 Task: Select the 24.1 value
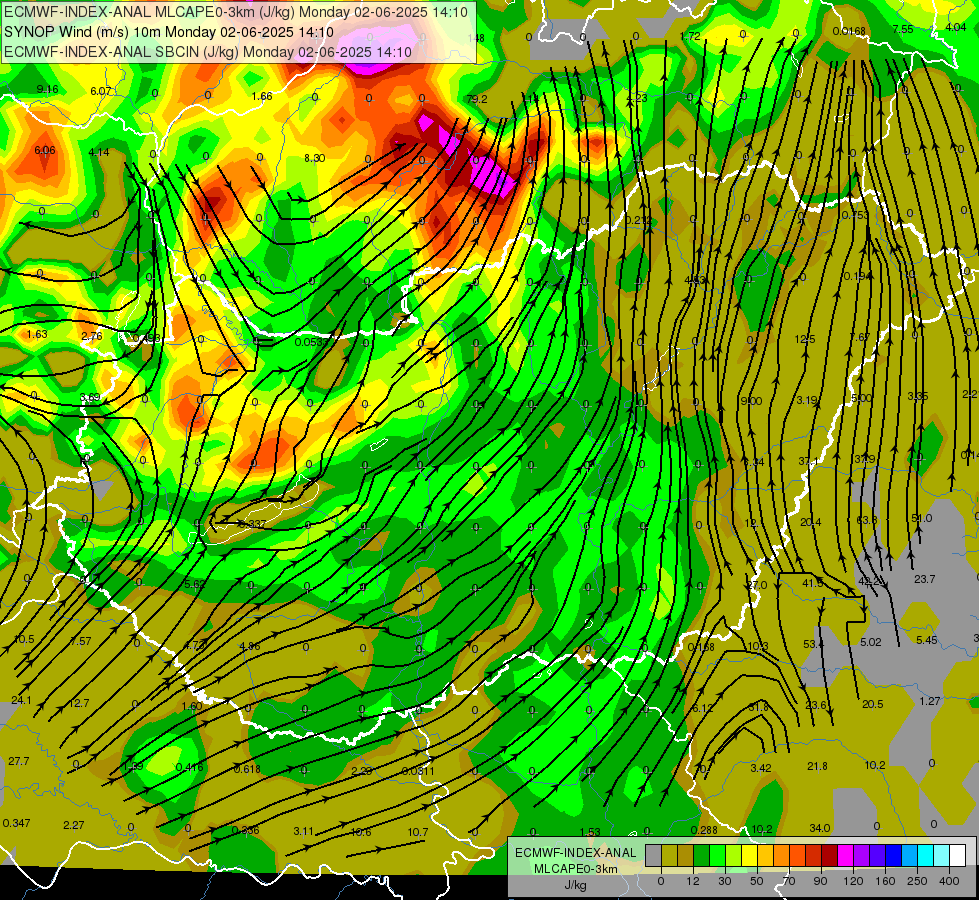[x=21, y=700]
